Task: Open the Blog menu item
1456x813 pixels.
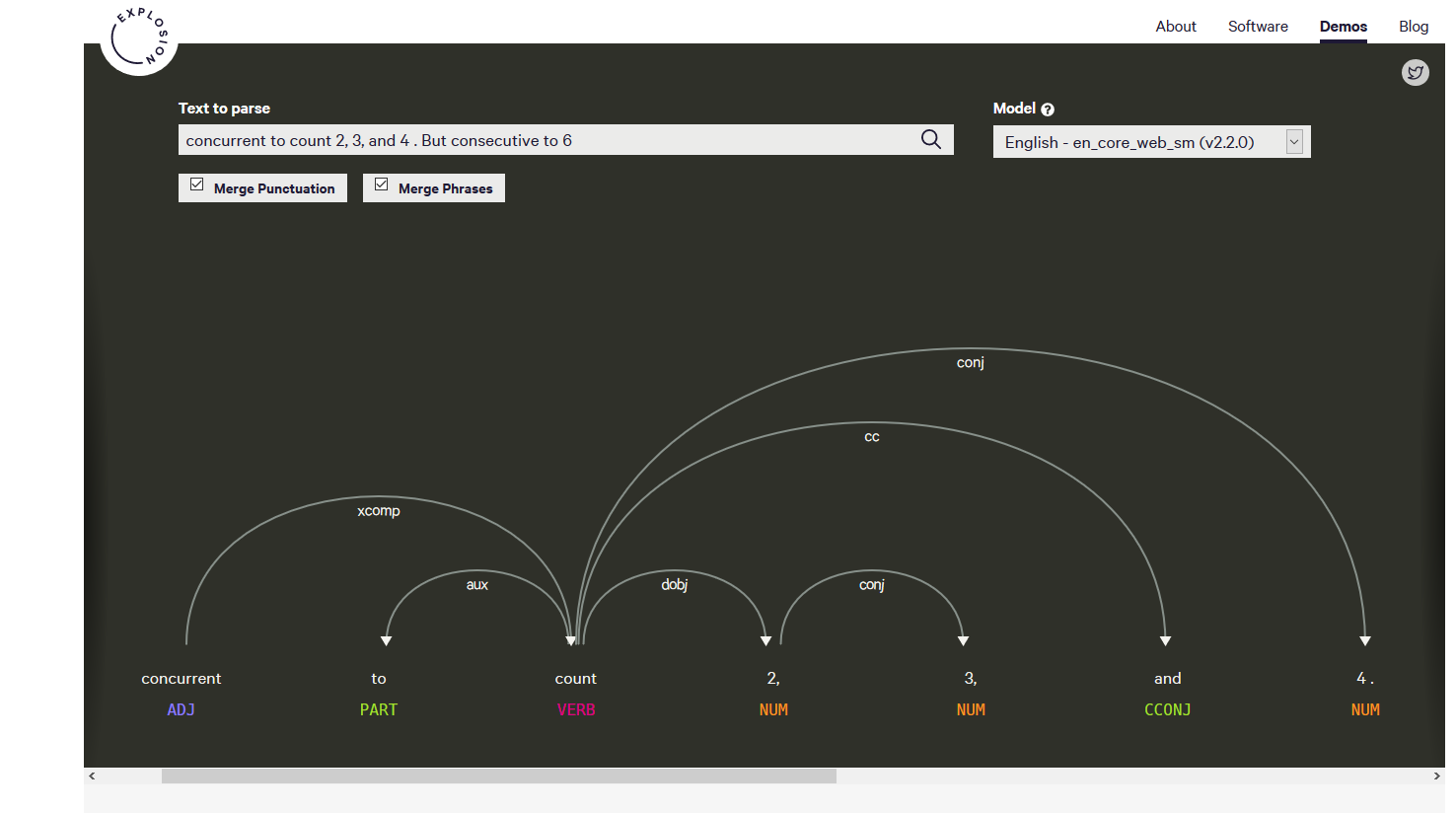Action: [1414, 27]
